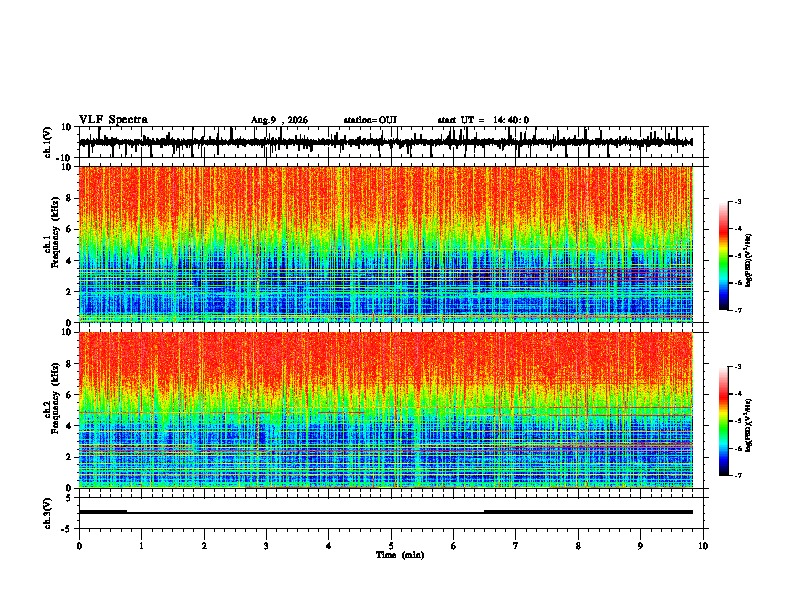Click the ch.2 spectrogram color scale bar

tap(724, 421)
